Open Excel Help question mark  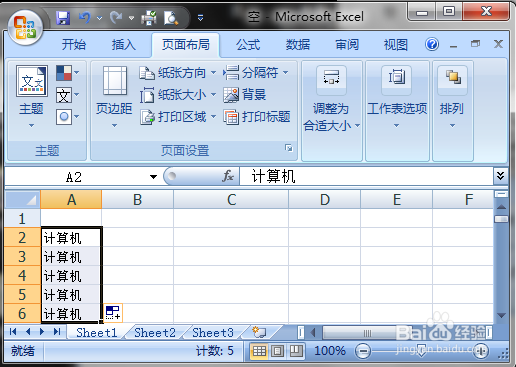click(432, 44)
